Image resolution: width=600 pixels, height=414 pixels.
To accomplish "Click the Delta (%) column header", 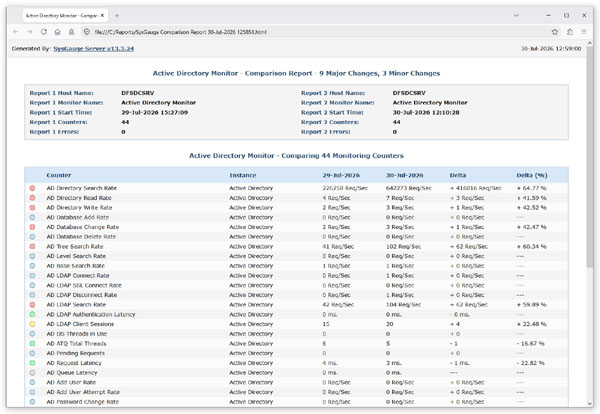I will [x=532, y=175].
